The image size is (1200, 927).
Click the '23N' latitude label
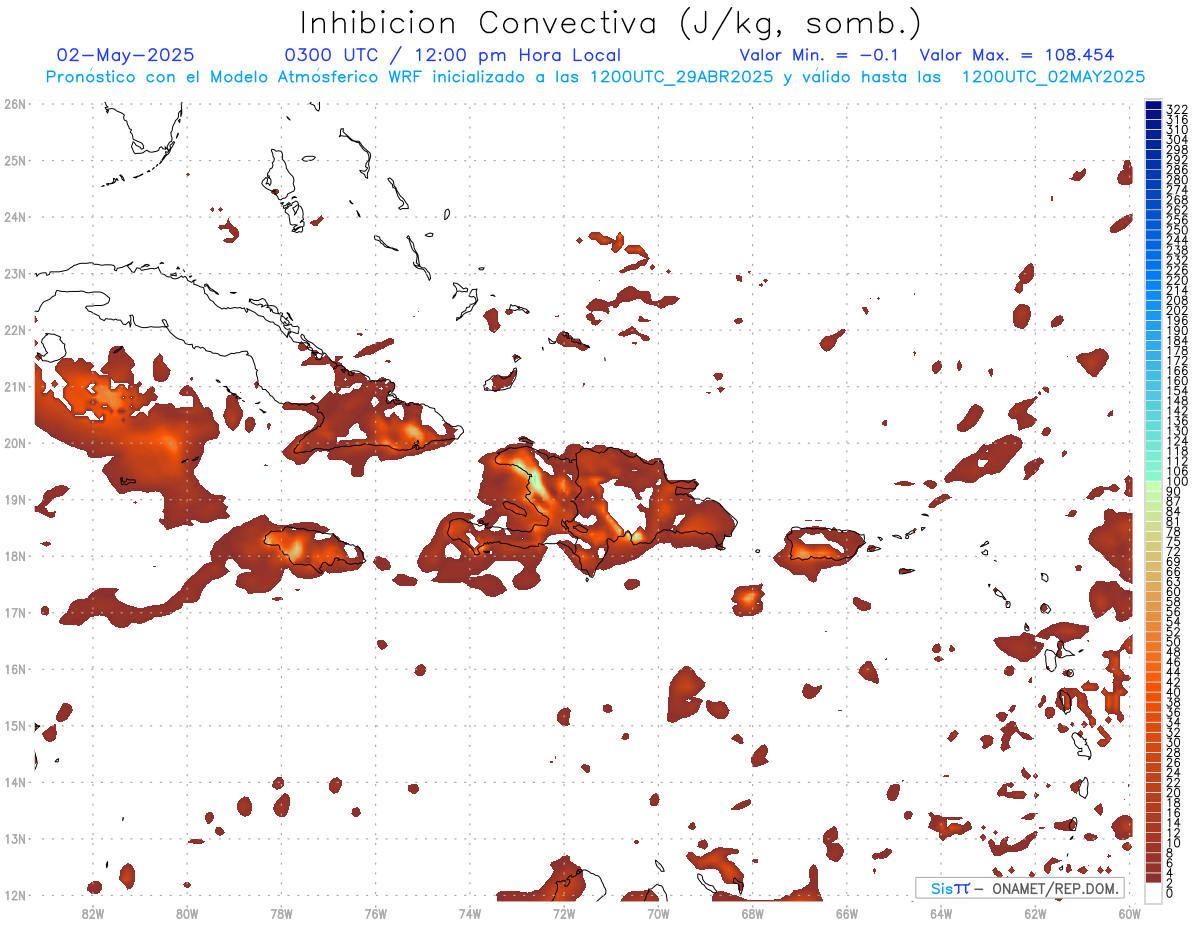pyautogui.click(x=14, y=273)
